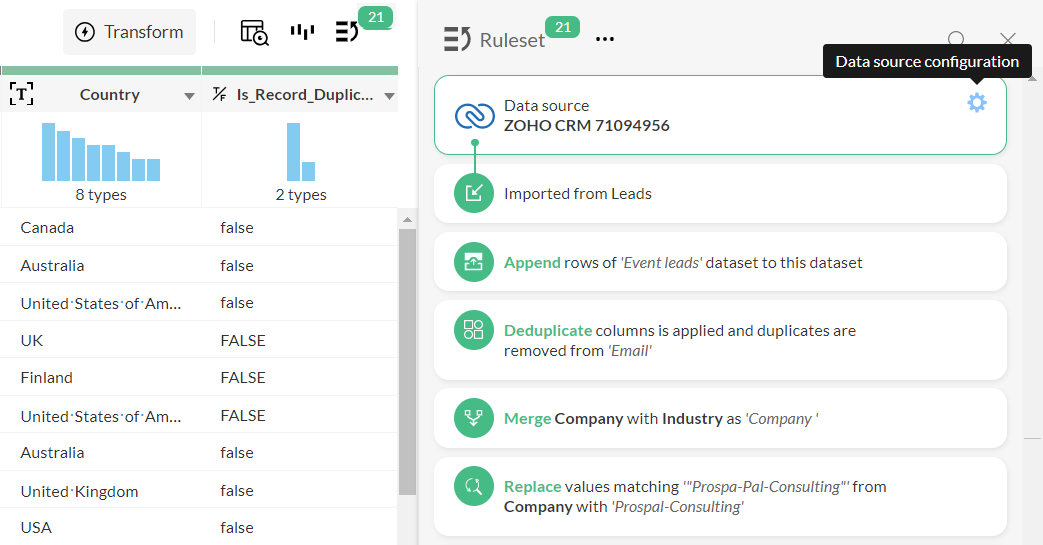Click the Country column text type icon
1043x545 pixels.
point(21,95)
